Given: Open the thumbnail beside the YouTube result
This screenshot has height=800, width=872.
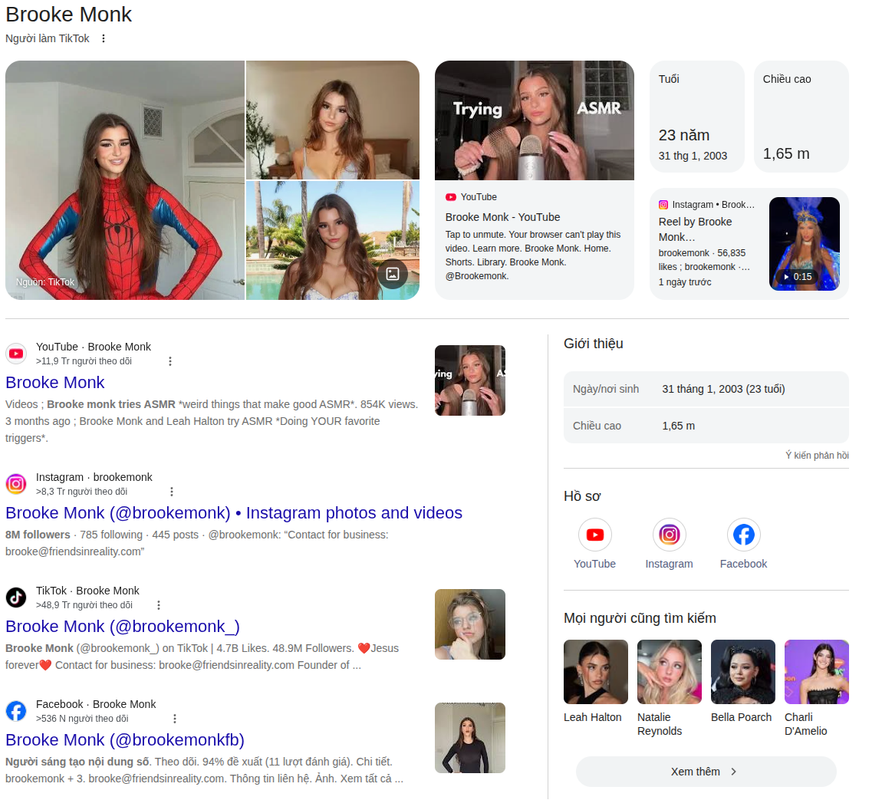Looking at the screenshot, I should point(470,380).
